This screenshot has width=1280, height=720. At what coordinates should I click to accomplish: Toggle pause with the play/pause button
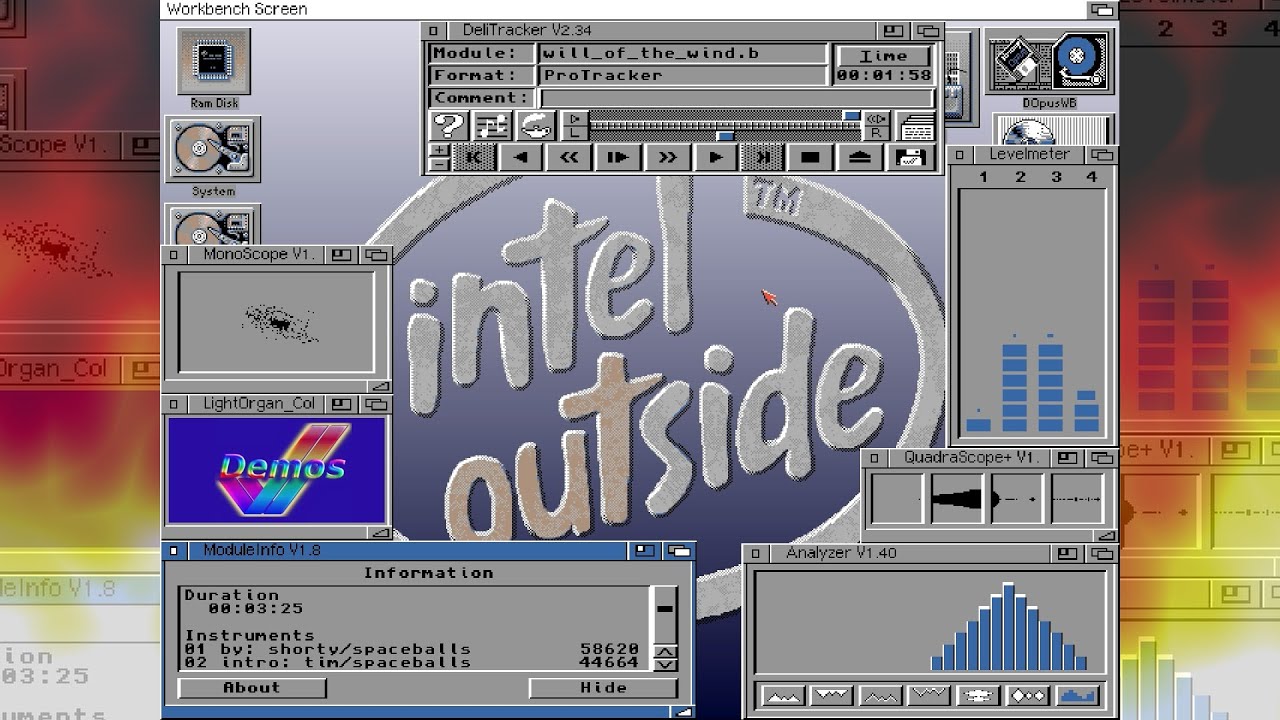(618, 157)
